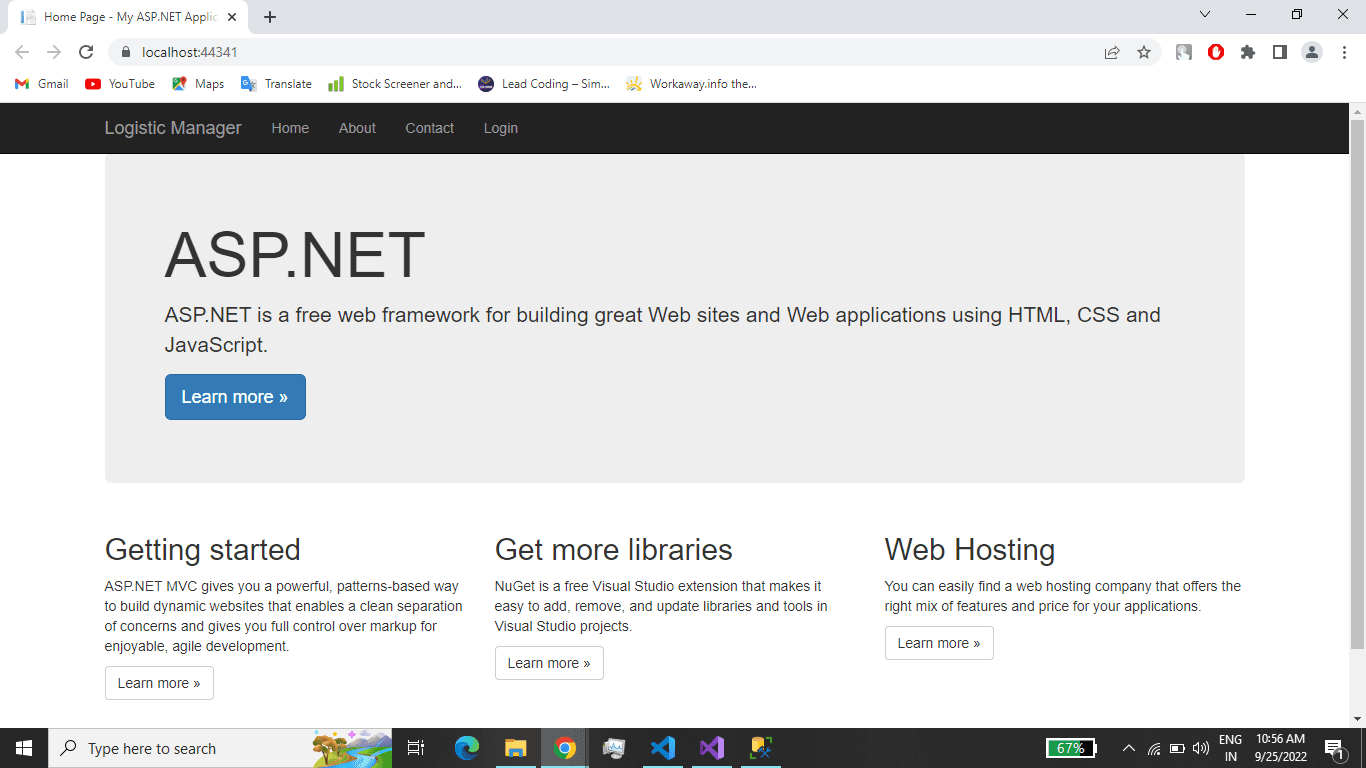
Task: Click the Web Hosting heading
Action: pyautogui.click(x=970, y=550)
